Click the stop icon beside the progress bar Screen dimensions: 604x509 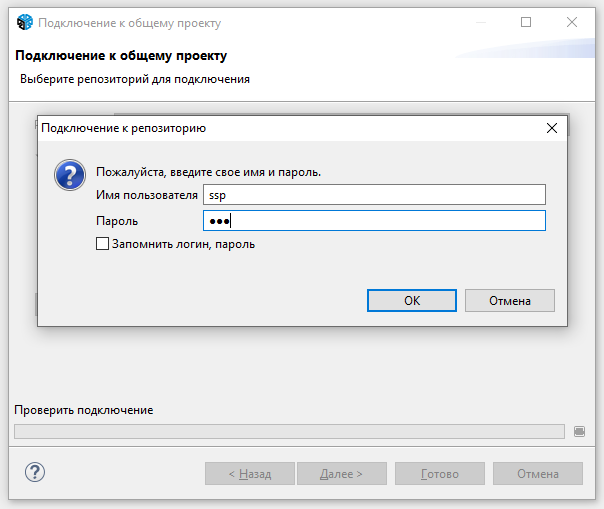tap(579, 431)
